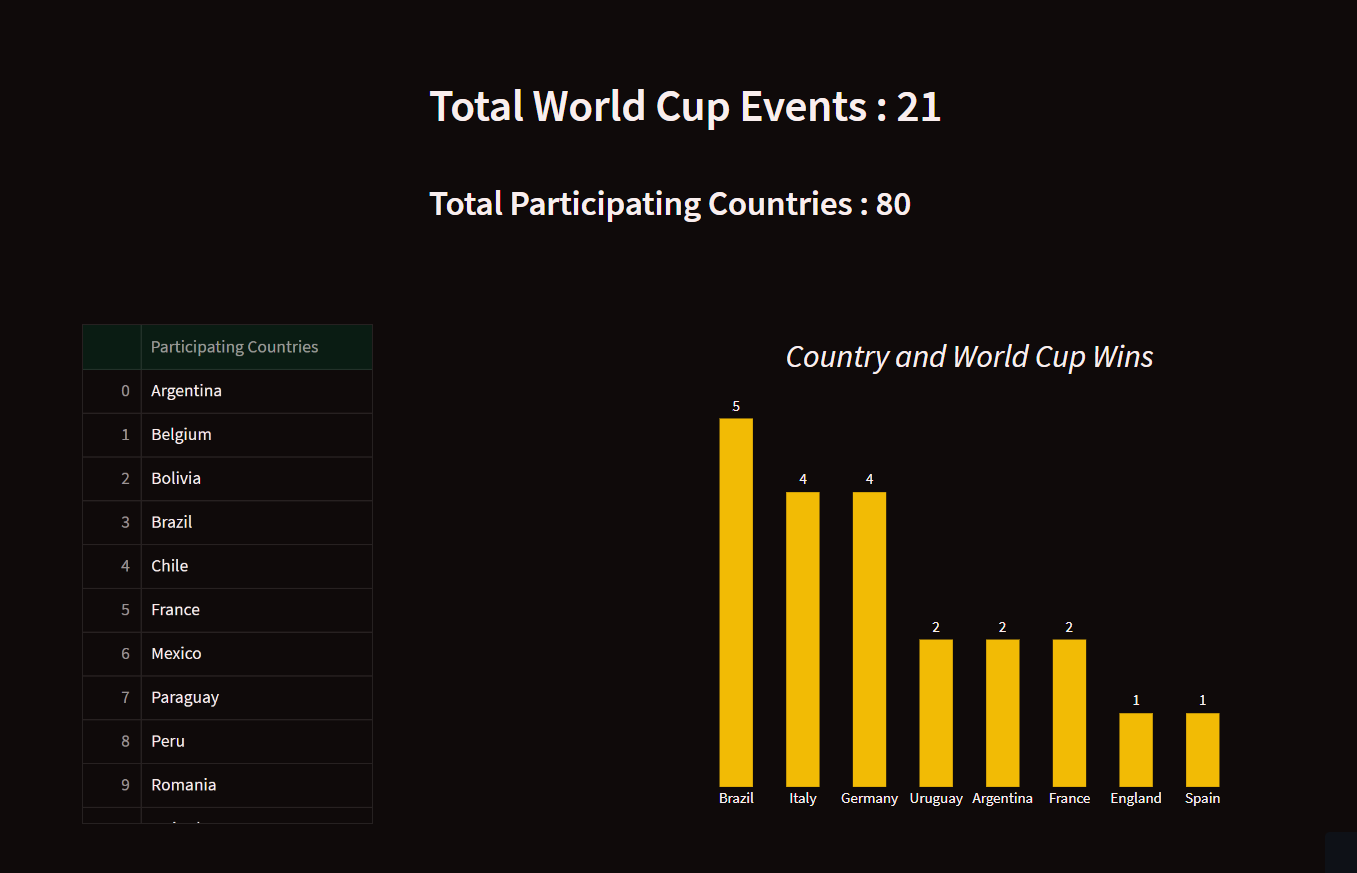Click the England bar in chart

coord(1136,750)
